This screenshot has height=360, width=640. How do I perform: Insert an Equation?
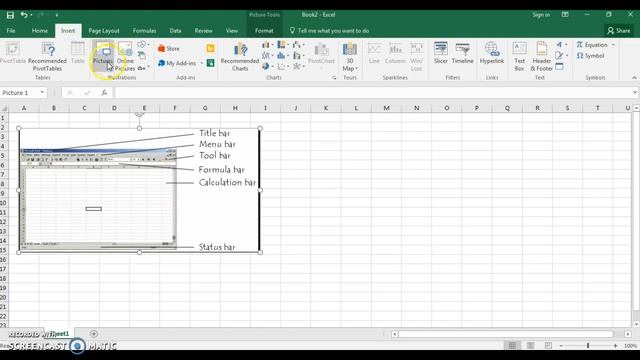click(592, 45)
